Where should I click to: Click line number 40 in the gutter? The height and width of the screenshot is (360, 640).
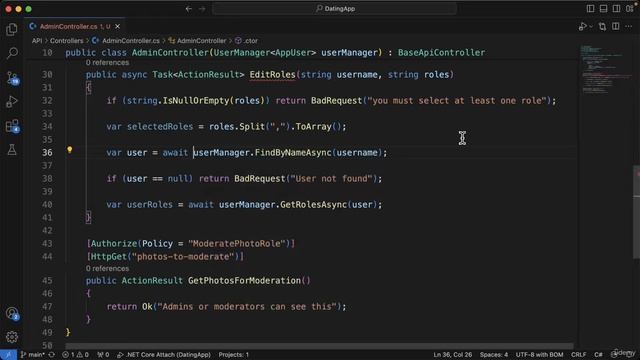[x=47, y=204]
